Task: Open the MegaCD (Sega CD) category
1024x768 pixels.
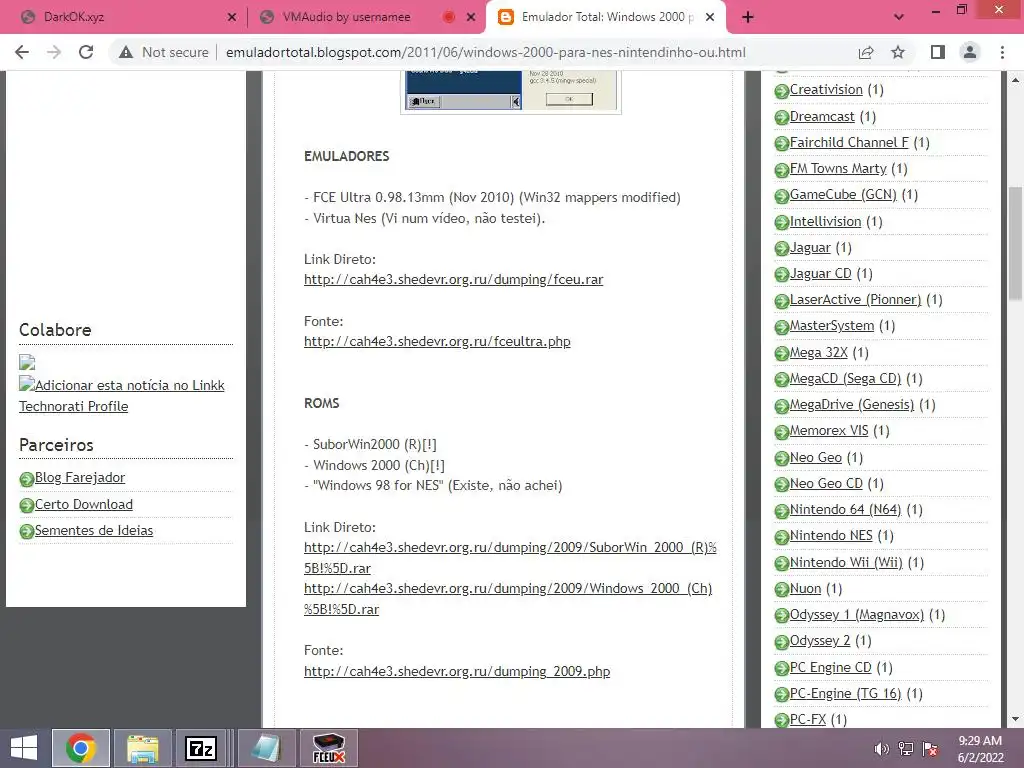Action: click(x=845, y=379)
